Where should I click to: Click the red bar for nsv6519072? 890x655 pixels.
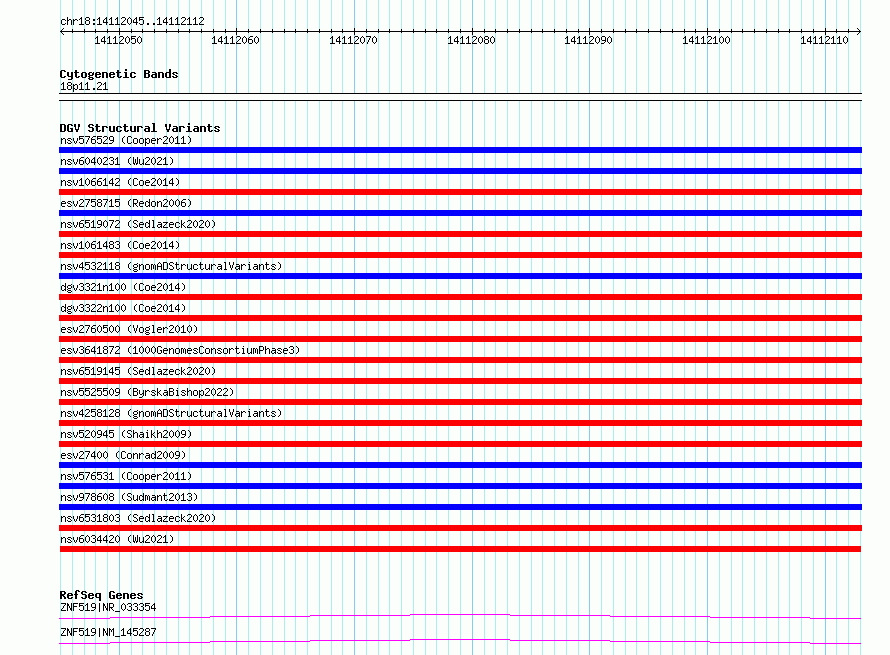(x=460, y=234)
